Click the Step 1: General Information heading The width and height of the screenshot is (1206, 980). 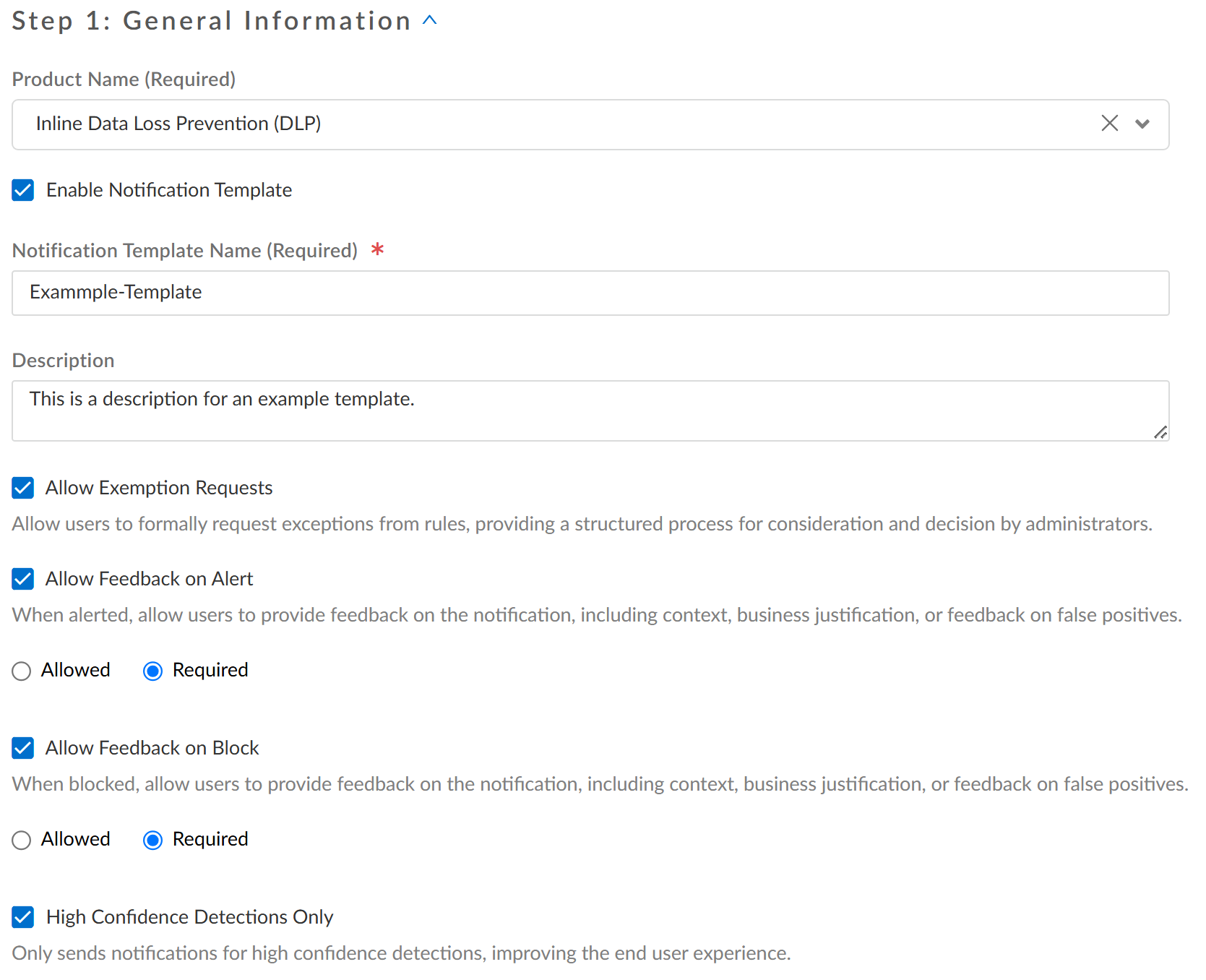(211, 21)
